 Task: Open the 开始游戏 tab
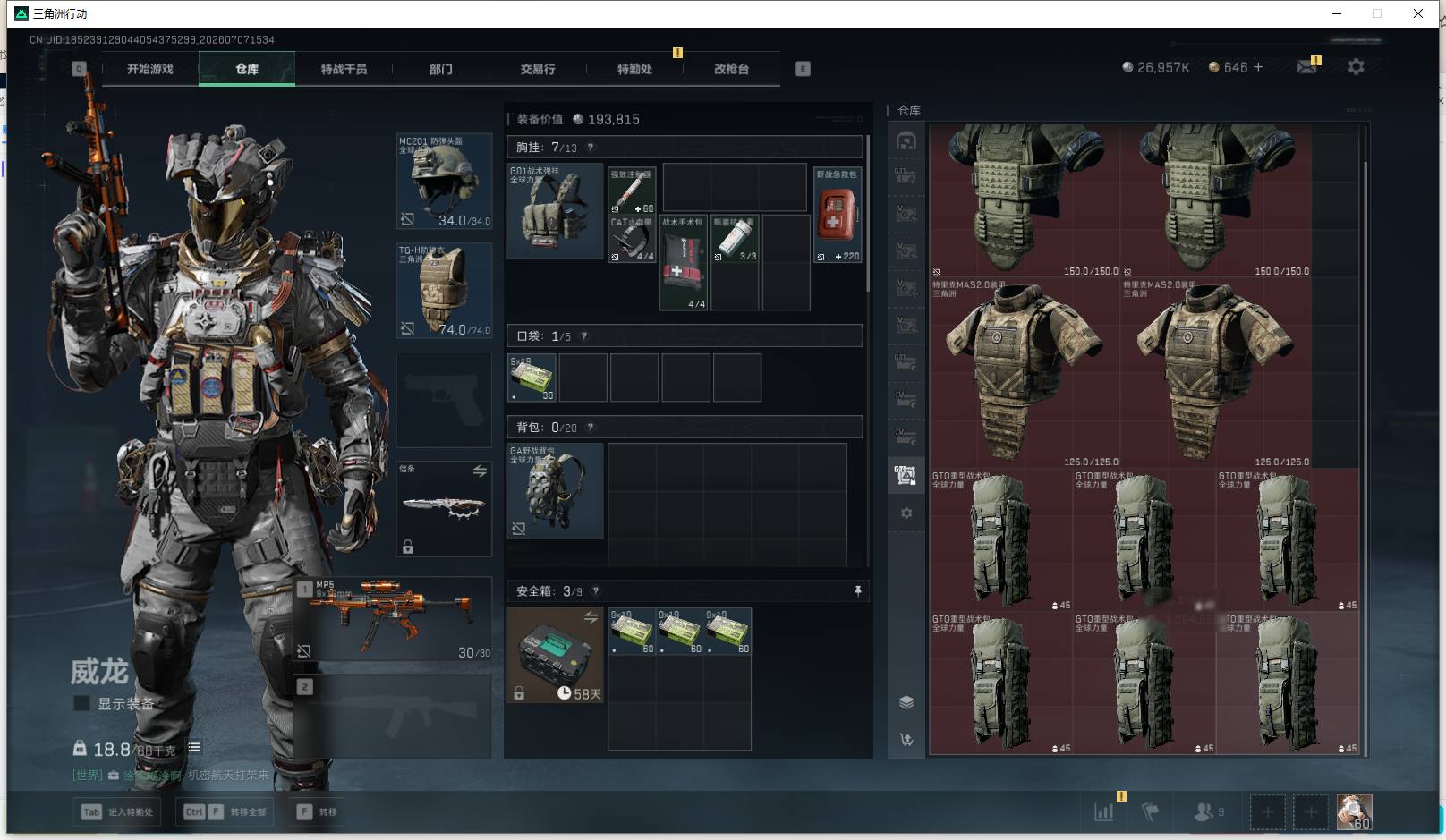pyautogui.click(x=150, y=69)
